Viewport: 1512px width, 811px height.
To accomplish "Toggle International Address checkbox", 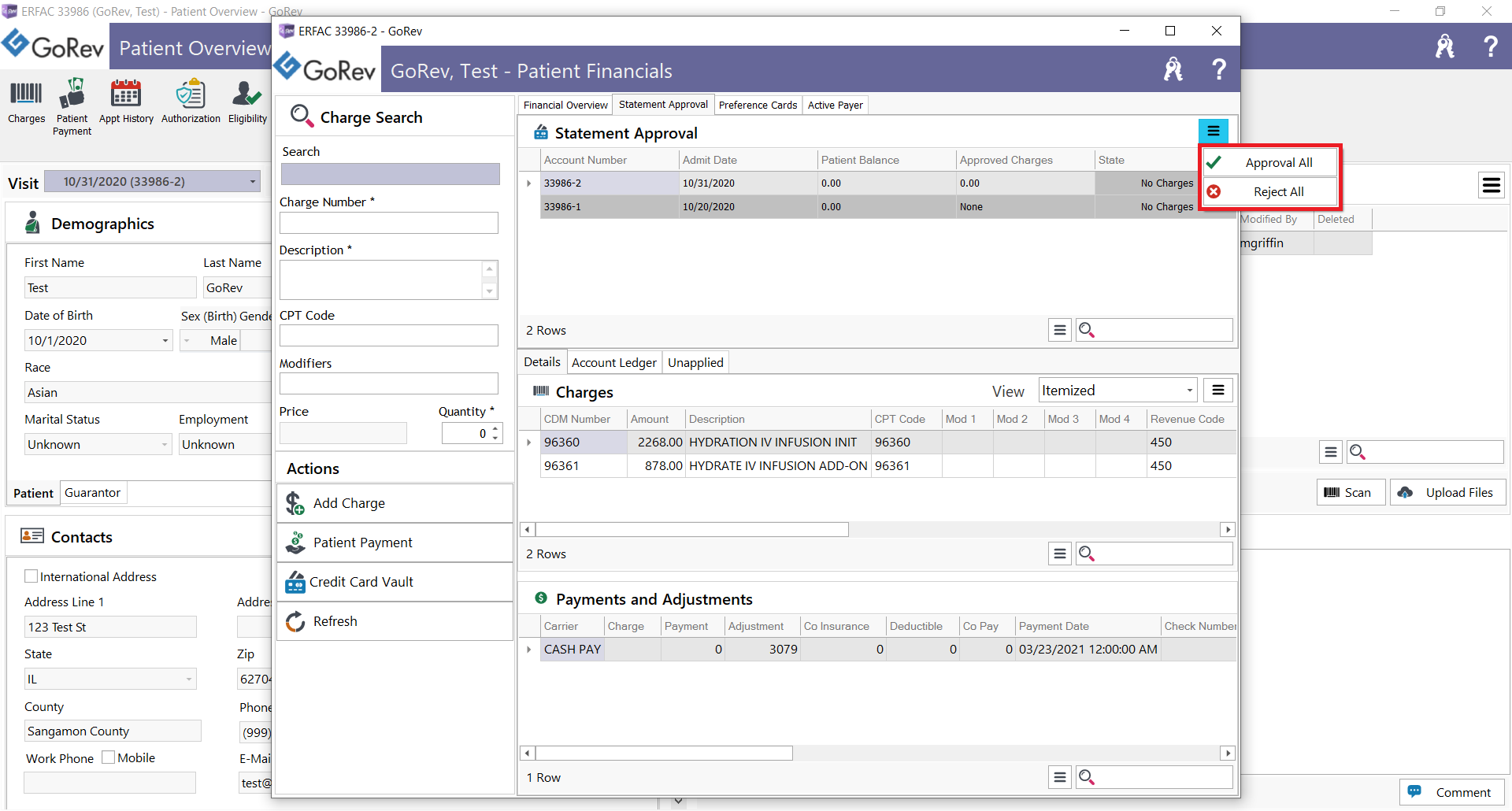I will [x=31, y=576].
